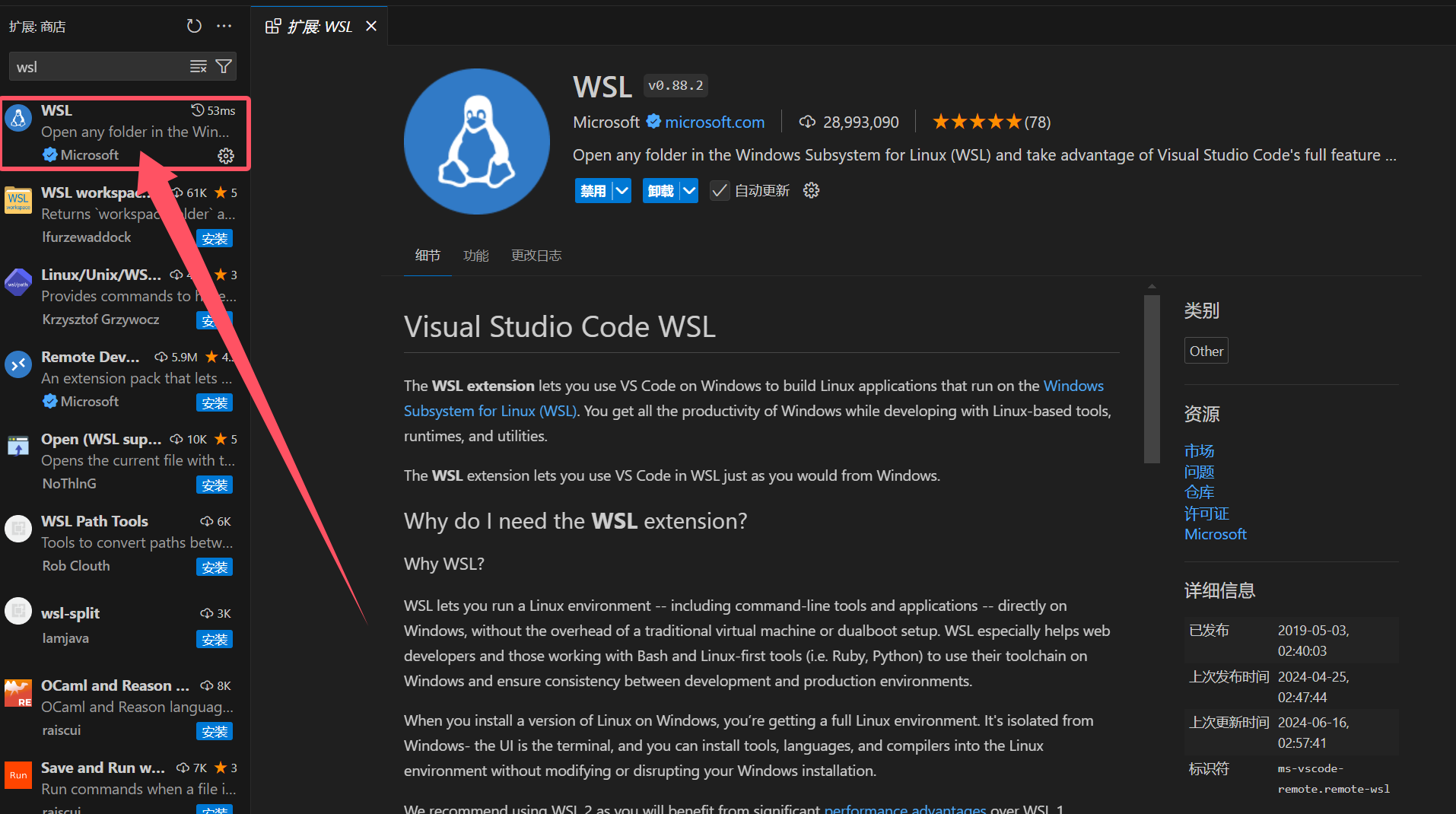Open the performance advantages link
1456x814 pixels.
(x=905, y=808)
